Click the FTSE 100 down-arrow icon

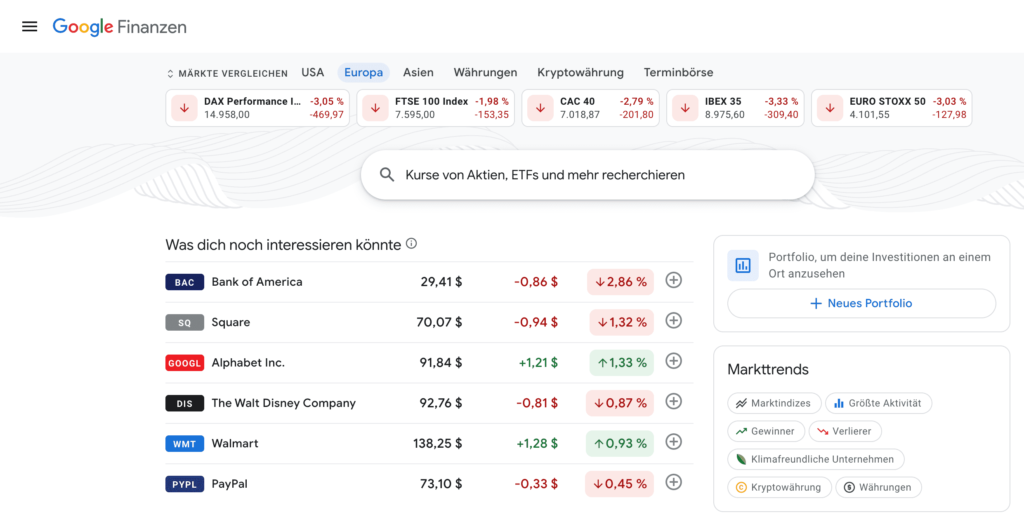pos(375,108)
